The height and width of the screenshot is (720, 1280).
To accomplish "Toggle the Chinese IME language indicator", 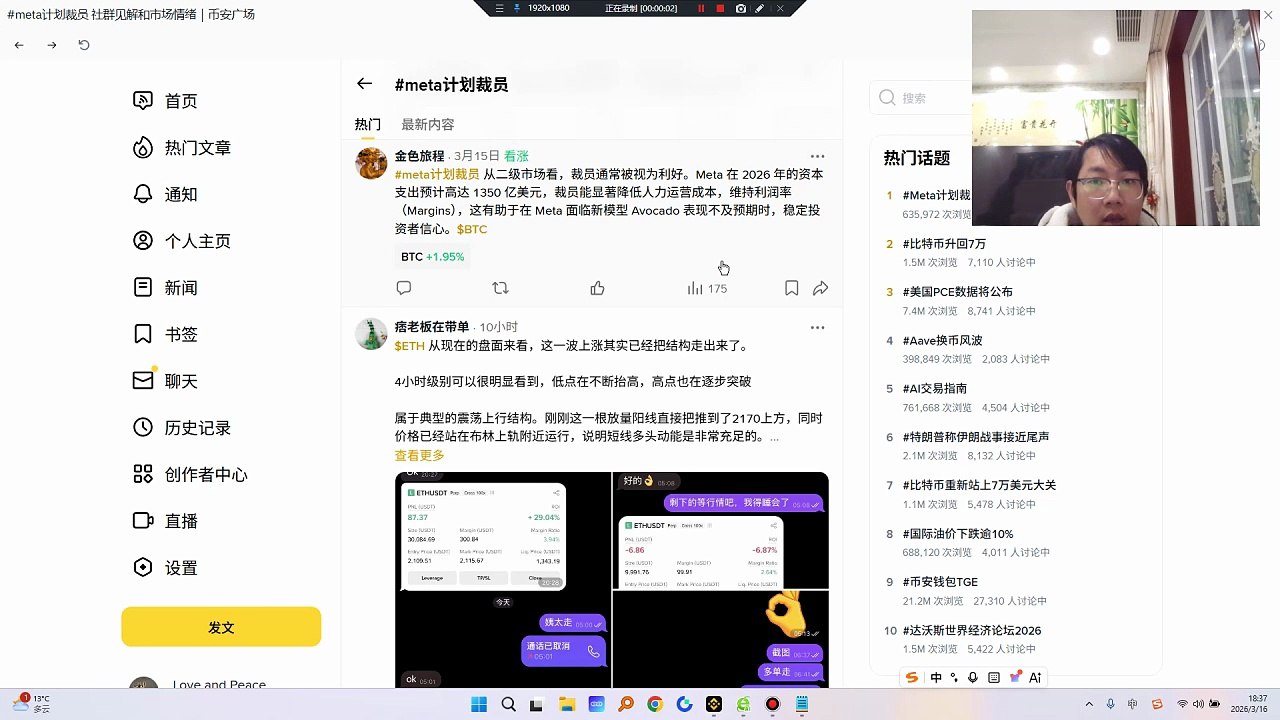I will 1132,704.
